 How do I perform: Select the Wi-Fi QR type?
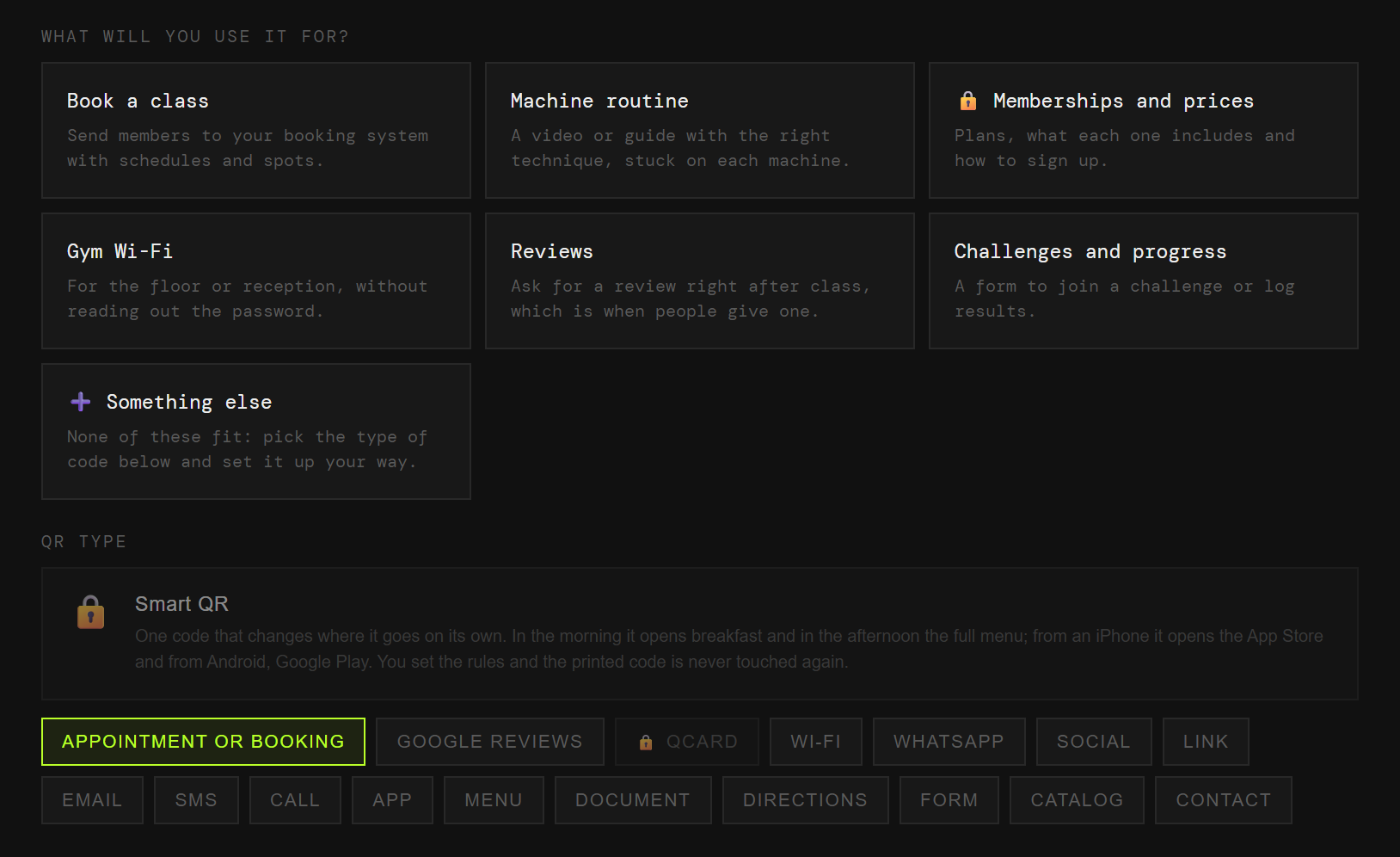pyautogui.click(x=816, y=742)
